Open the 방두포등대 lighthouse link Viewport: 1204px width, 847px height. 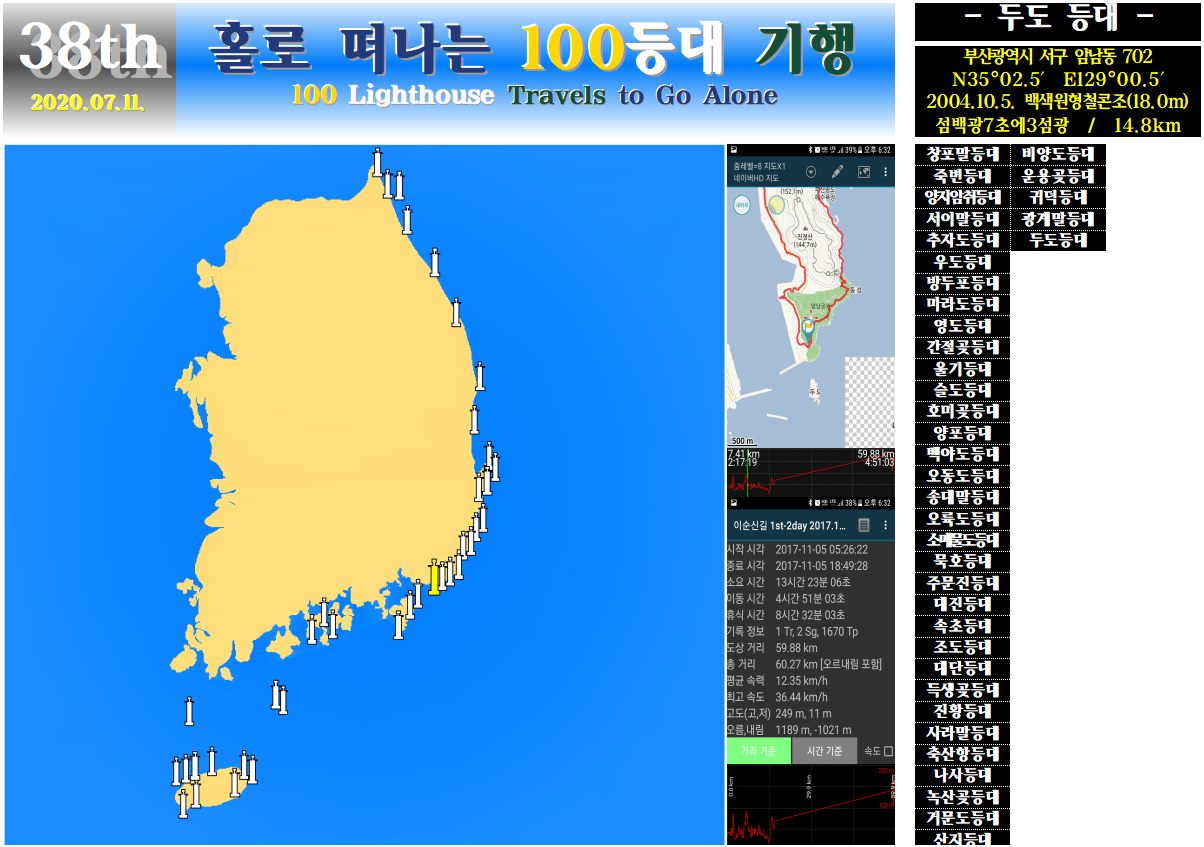pyautogui.click(x=962, y=283)
